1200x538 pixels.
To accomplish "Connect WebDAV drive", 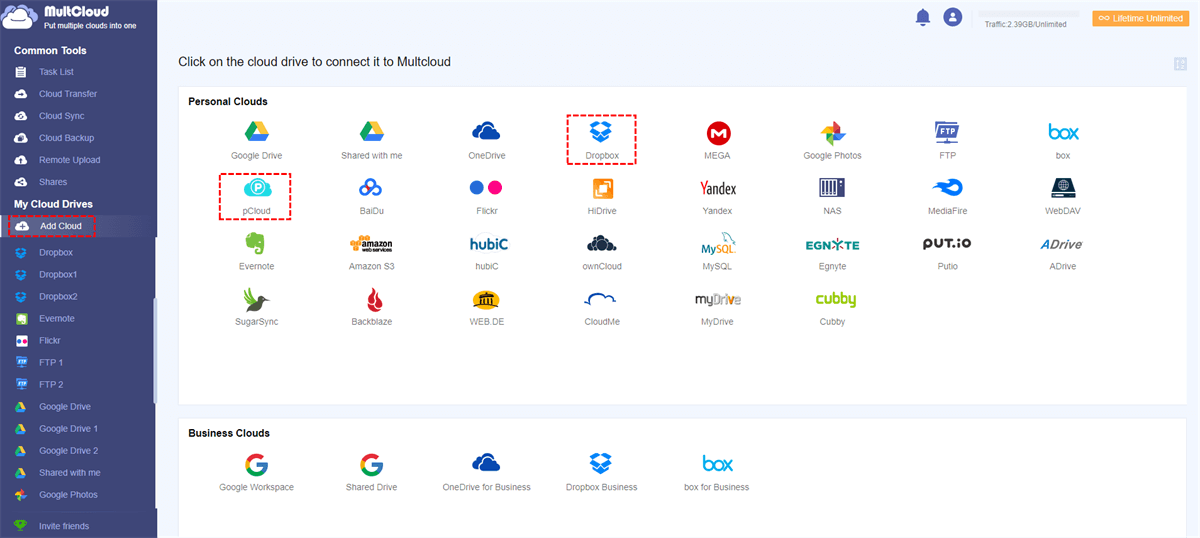I will [1062, 196].
